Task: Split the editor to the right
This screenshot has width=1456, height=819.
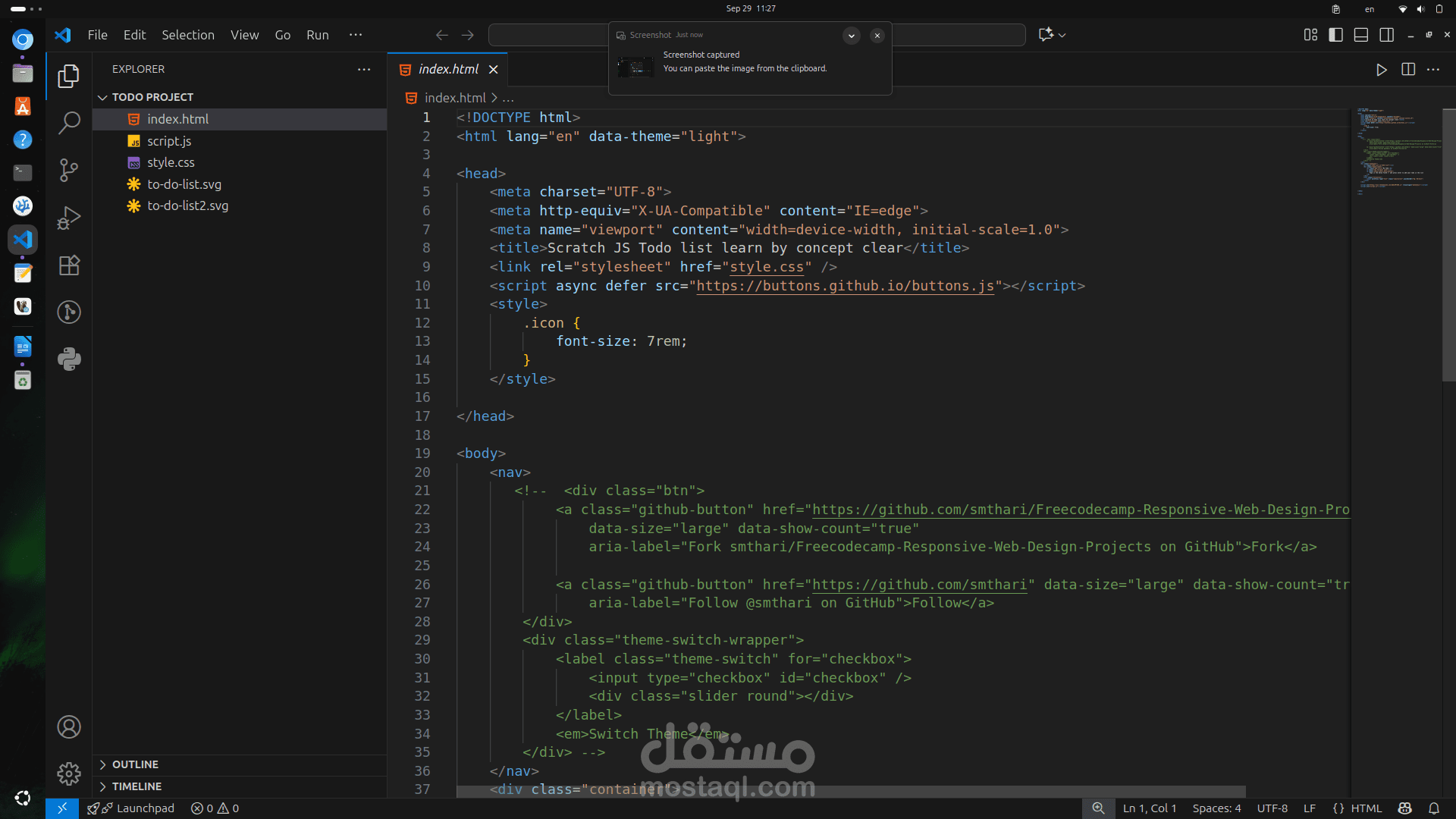Action: (1408, 70)
